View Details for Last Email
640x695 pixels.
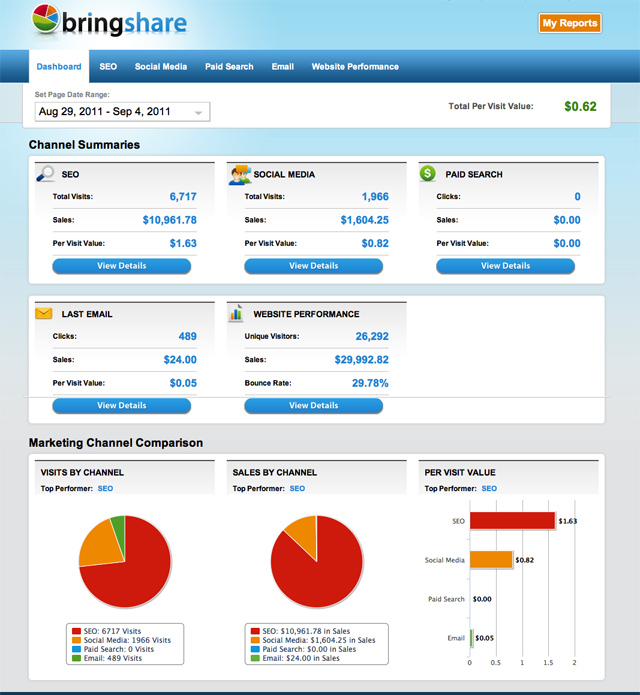pyautogui.click(x=122, y=406)
